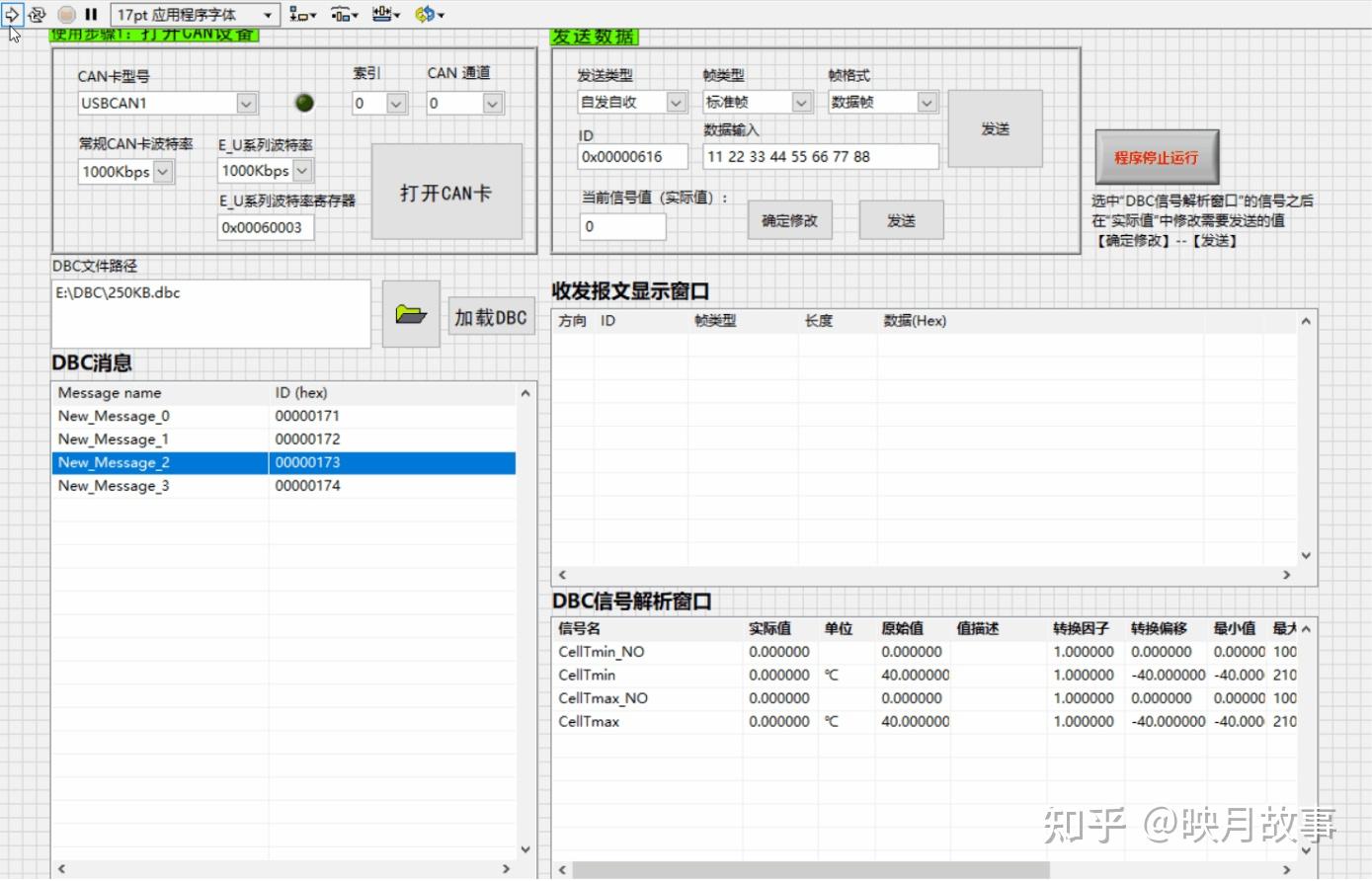Click the 打开CAN卡 button
This screenshot has height=881, width=1372.
pyautogui.click(x=446, y=192)
